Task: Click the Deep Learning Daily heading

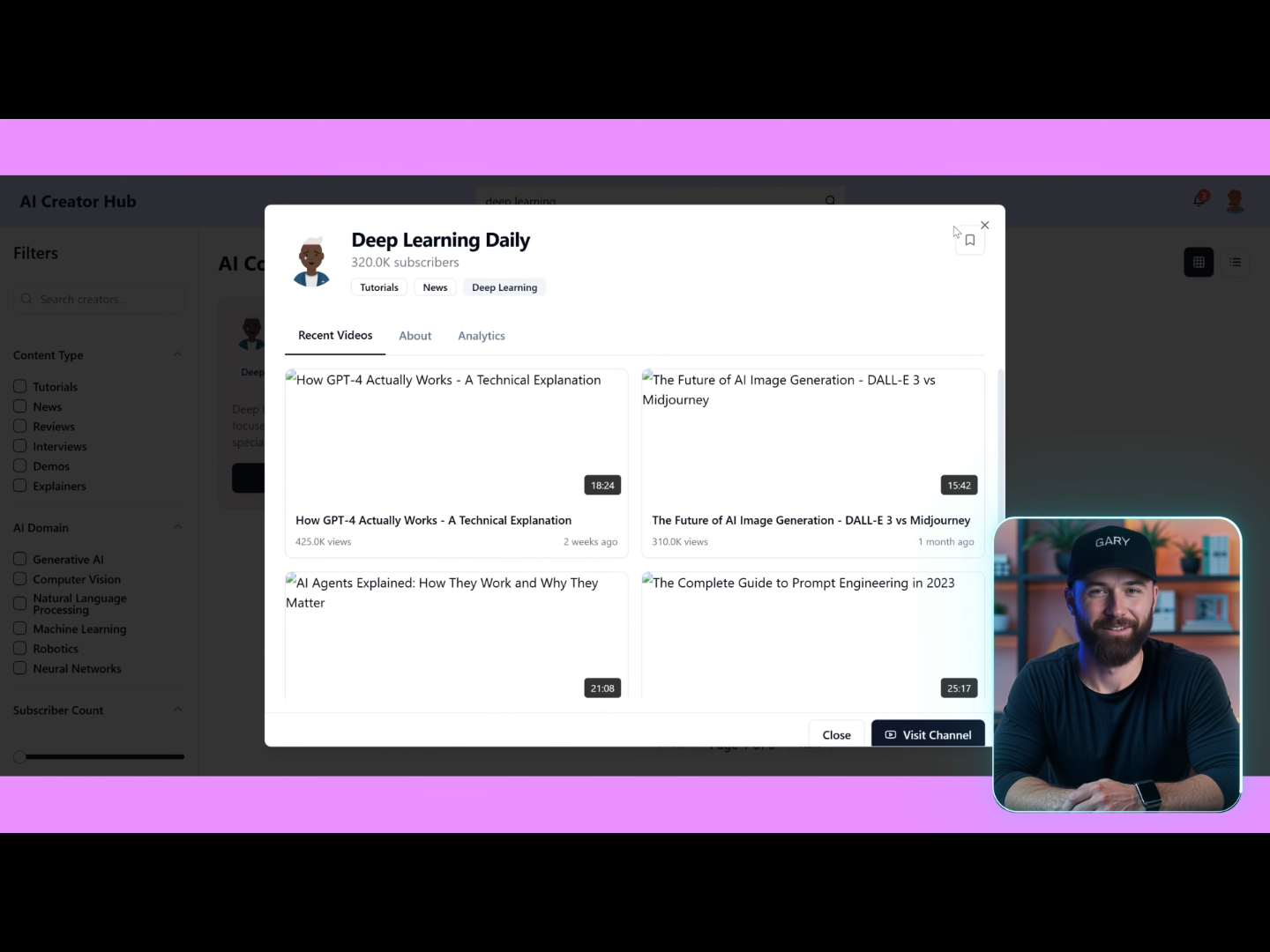Action: [x=441, y=240]
